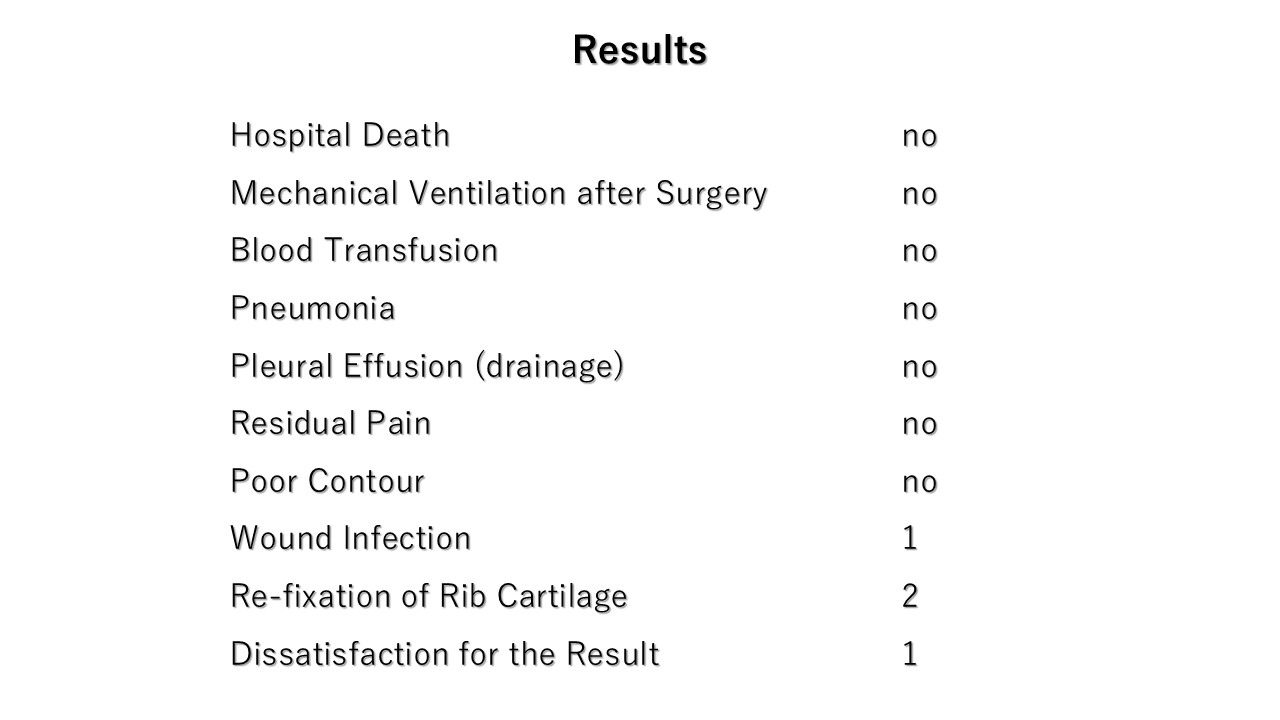Select the "Hospital Death" row label
Image resolution: width=1280 pixels, height=720 pixels.
coord(340,135)
